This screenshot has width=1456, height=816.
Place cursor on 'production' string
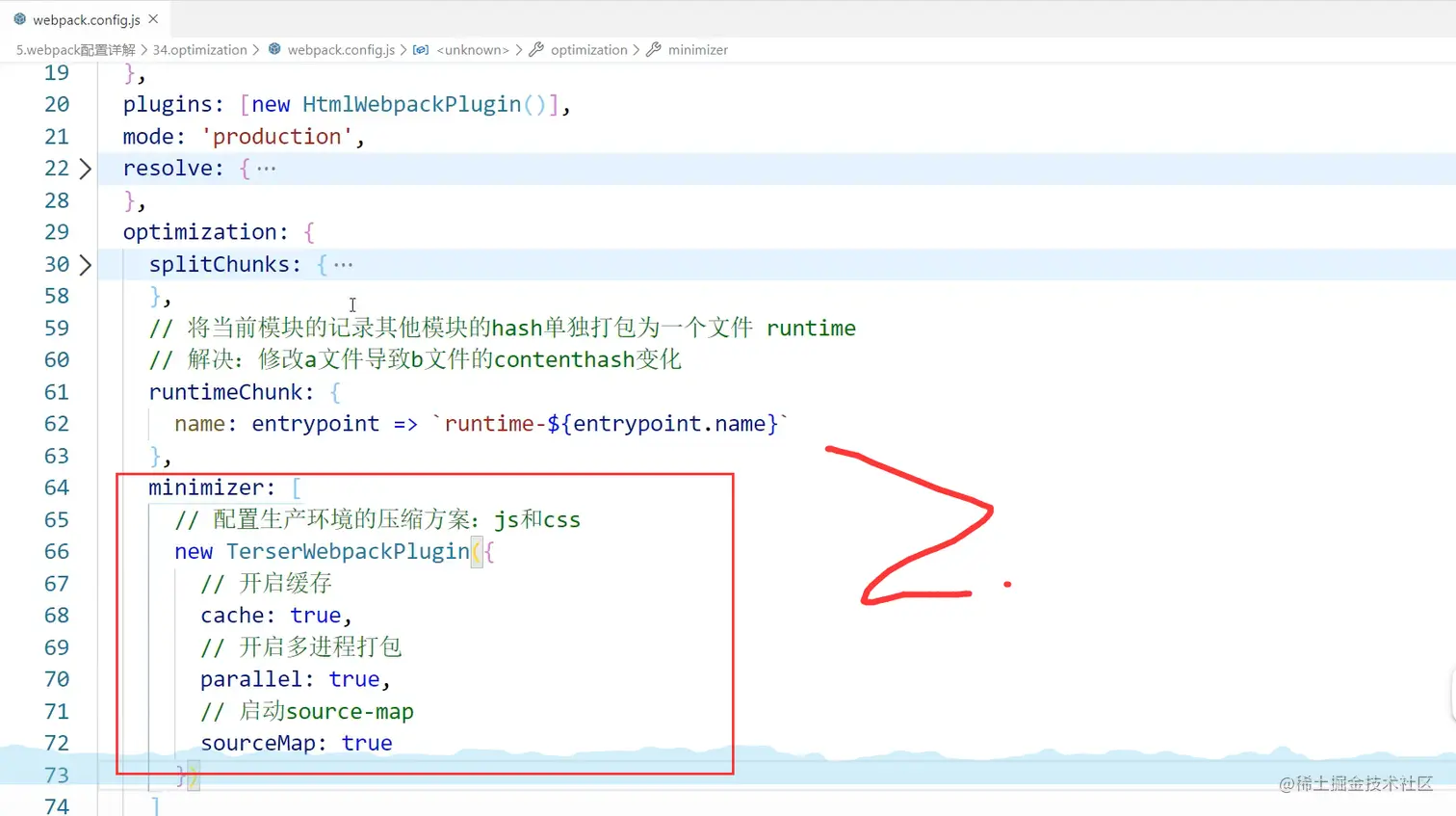(276, 137)
